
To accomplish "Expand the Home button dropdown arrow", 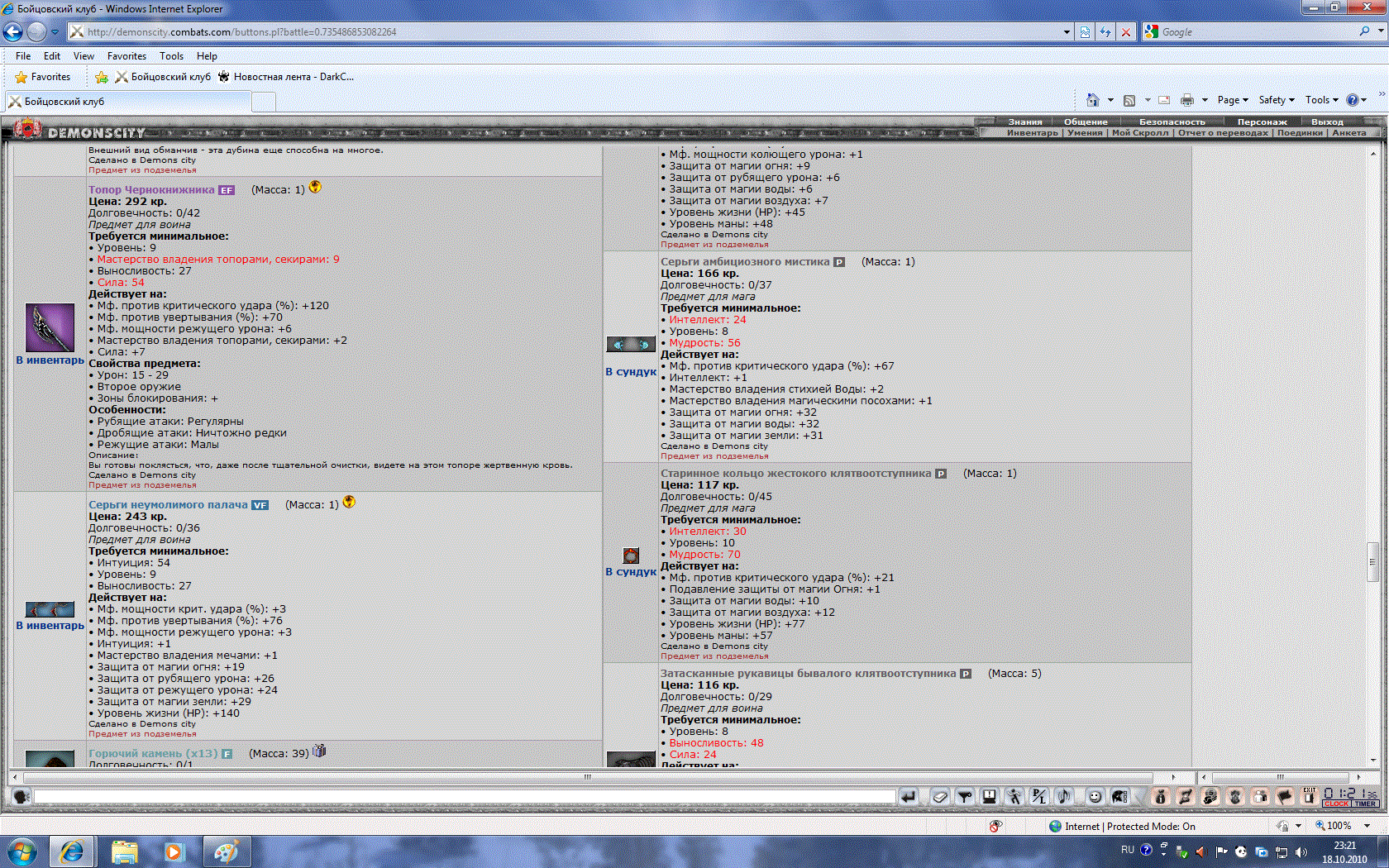I will (x=1110, y=100).
